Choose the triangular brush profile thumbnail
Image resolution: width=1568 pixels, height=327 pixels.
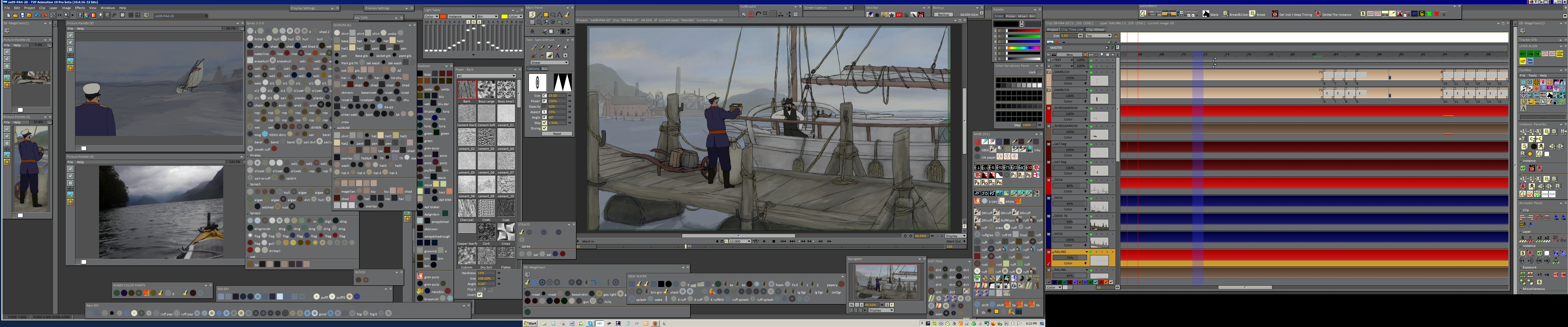pos(563,83)
